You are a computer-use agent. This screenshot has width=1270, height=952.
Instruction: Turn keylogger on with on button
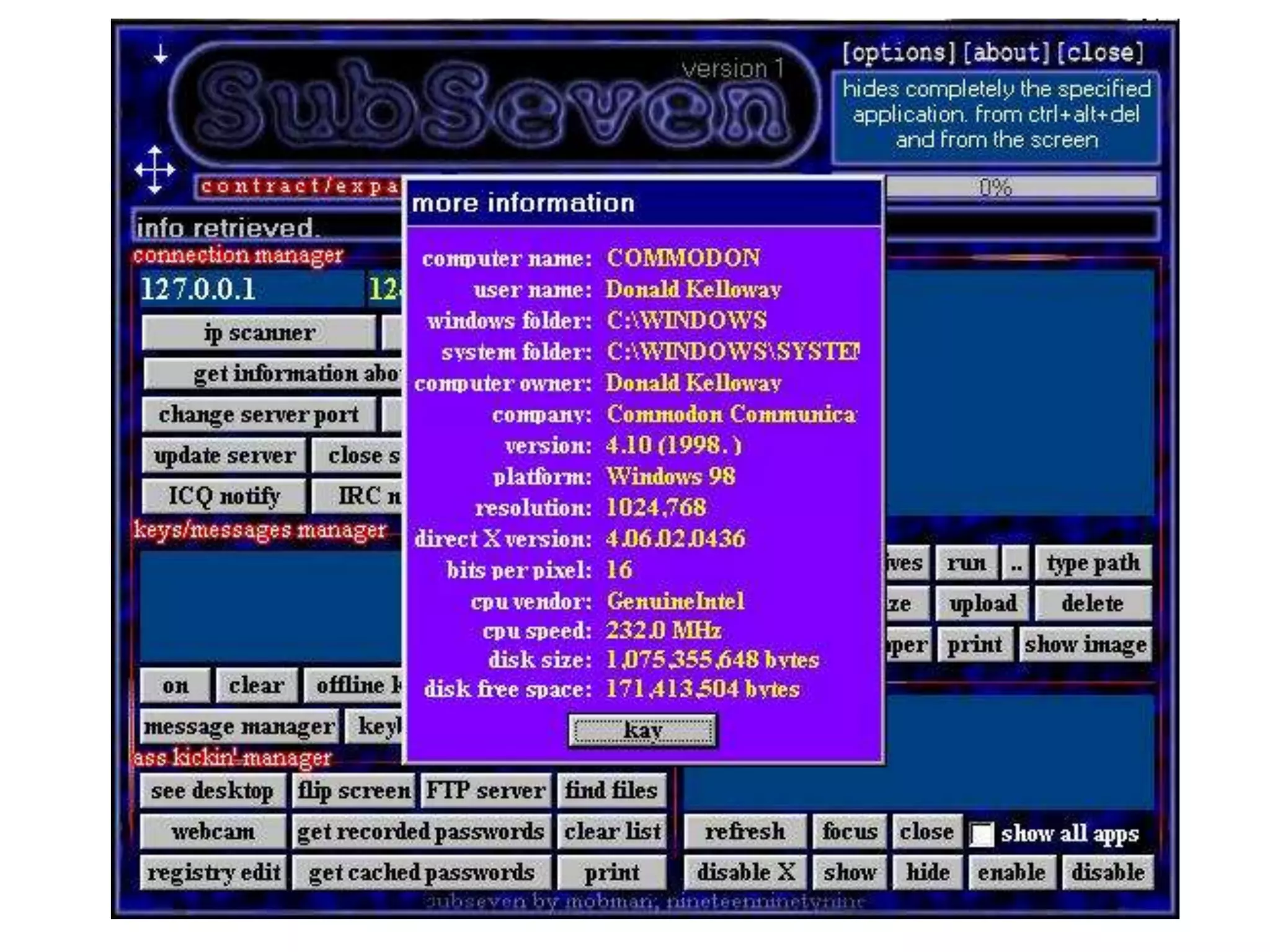click(175, 685)
